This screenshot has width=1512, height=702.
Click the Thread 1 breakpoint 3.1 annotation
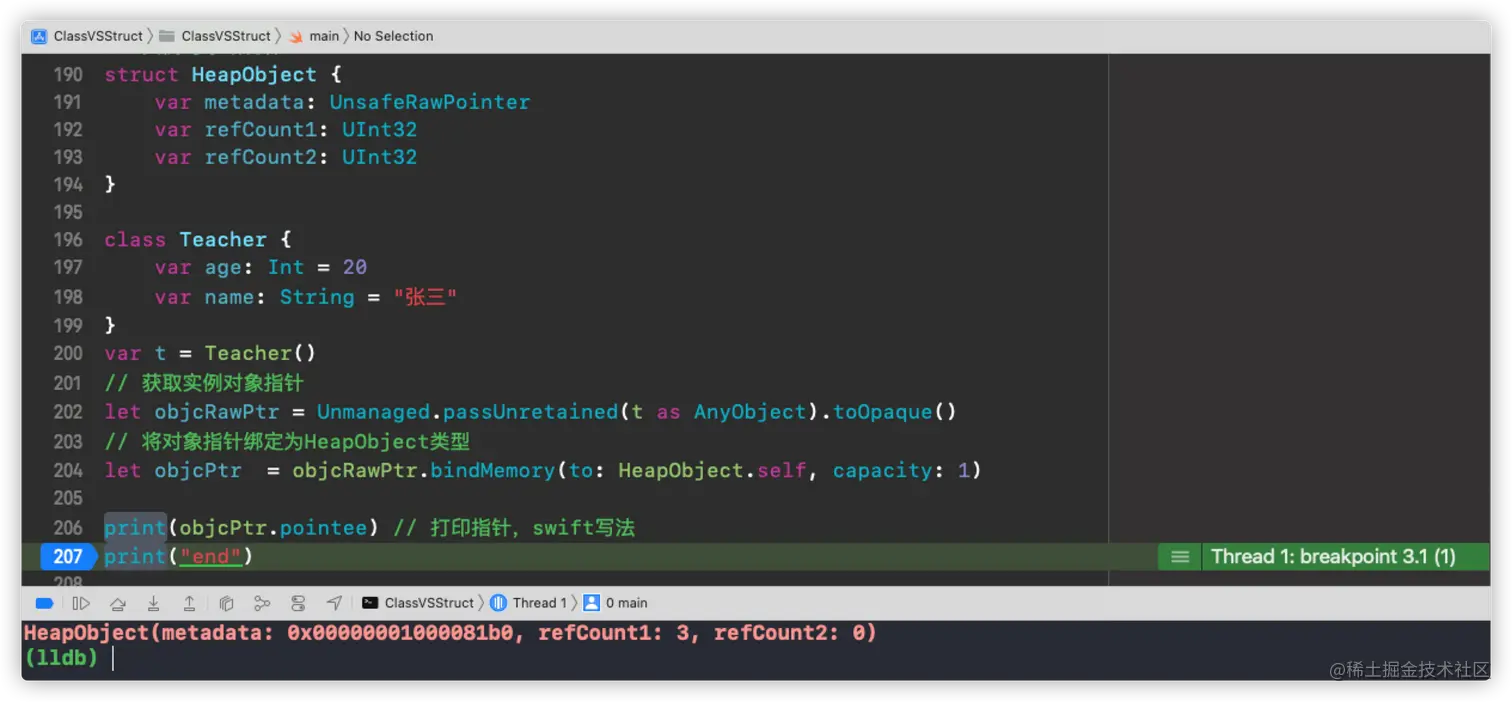[1333, 556]
